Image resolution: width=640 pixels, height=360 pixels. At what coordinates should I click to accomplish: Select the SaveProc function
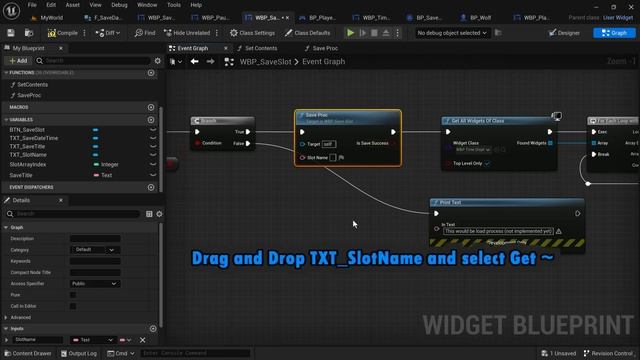29,95
